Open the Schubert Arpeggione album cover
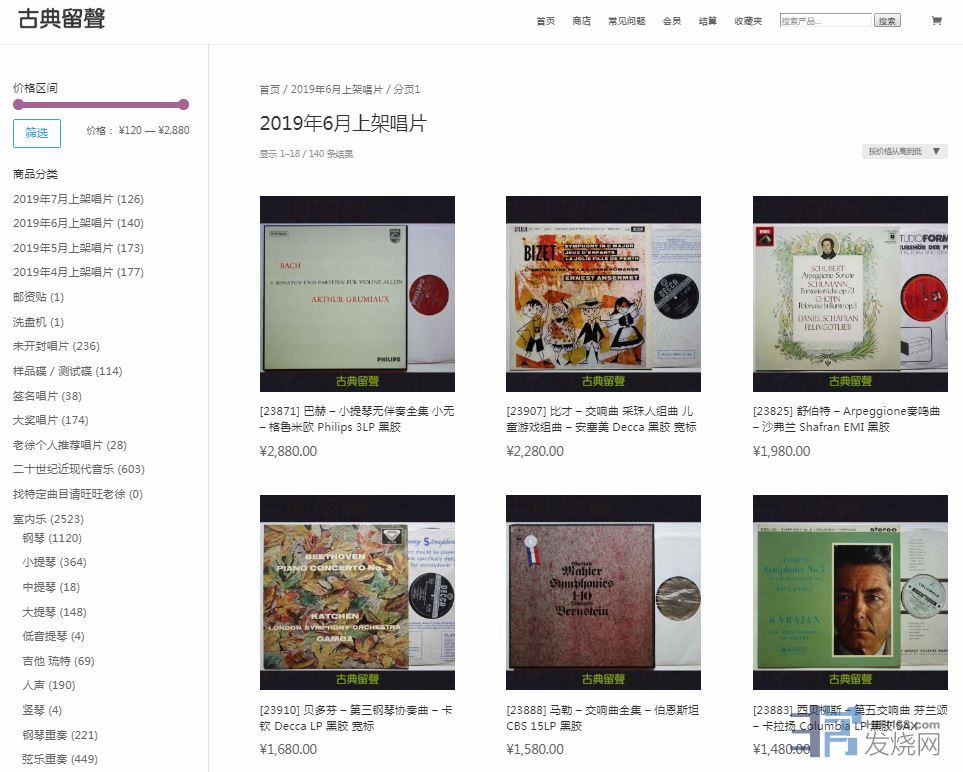Viewport: 963px width, 772px height. click(x=850, y=293)
